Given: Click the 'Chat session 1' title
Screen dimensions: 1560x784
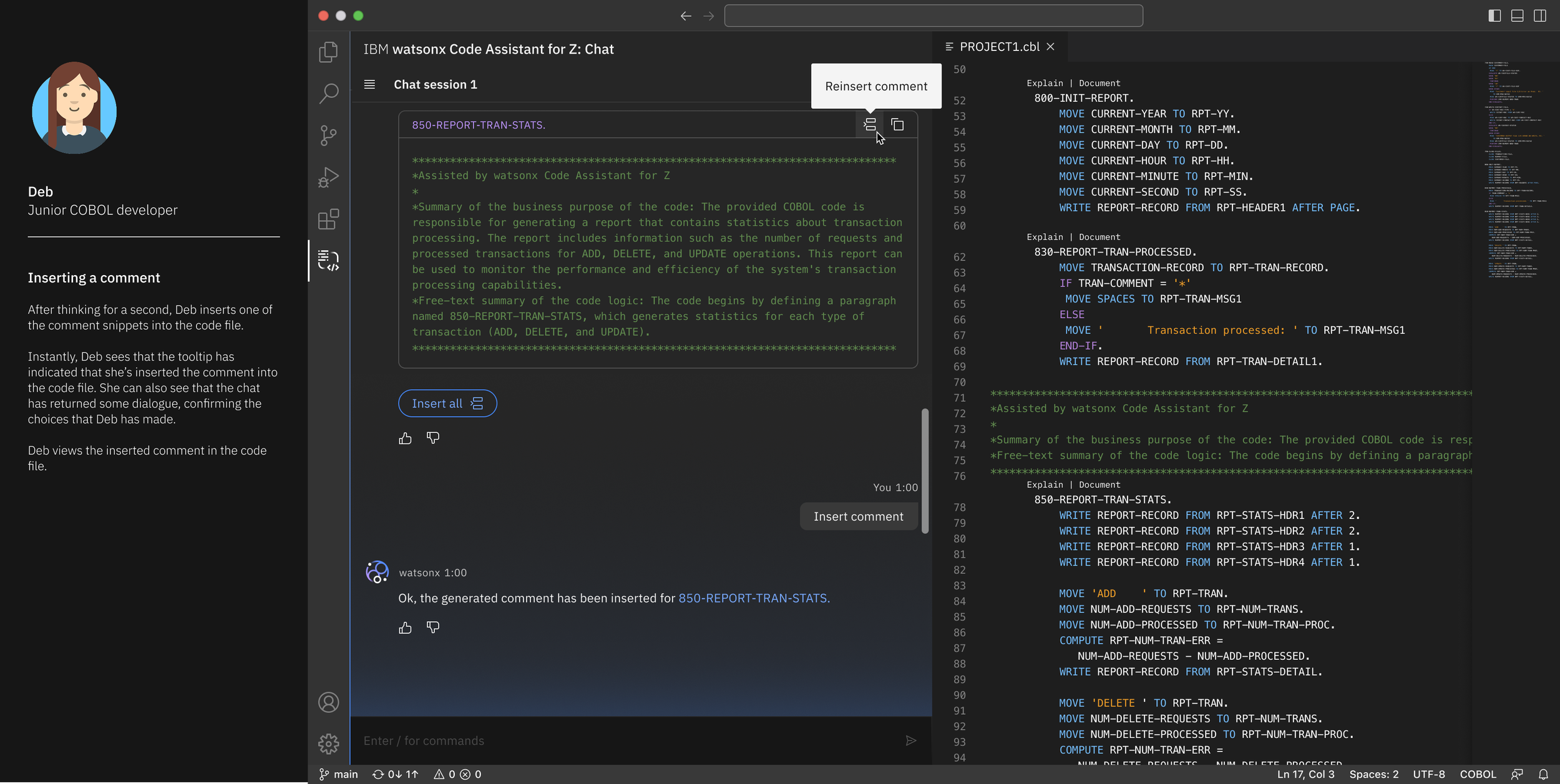Looking at the screenshot, I should click(x=435, y=84).
